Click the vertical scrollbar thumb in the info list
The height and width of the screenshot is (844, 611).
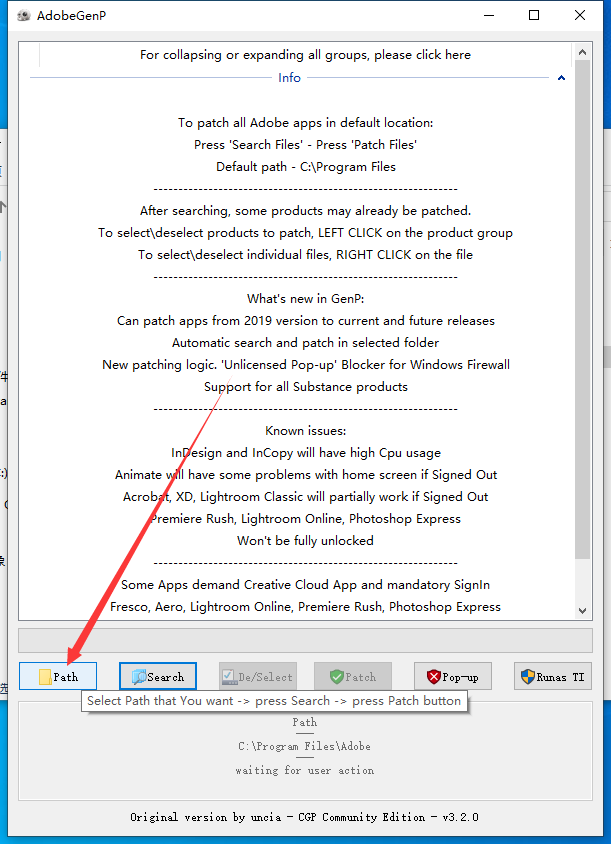[x=582, y=310]
